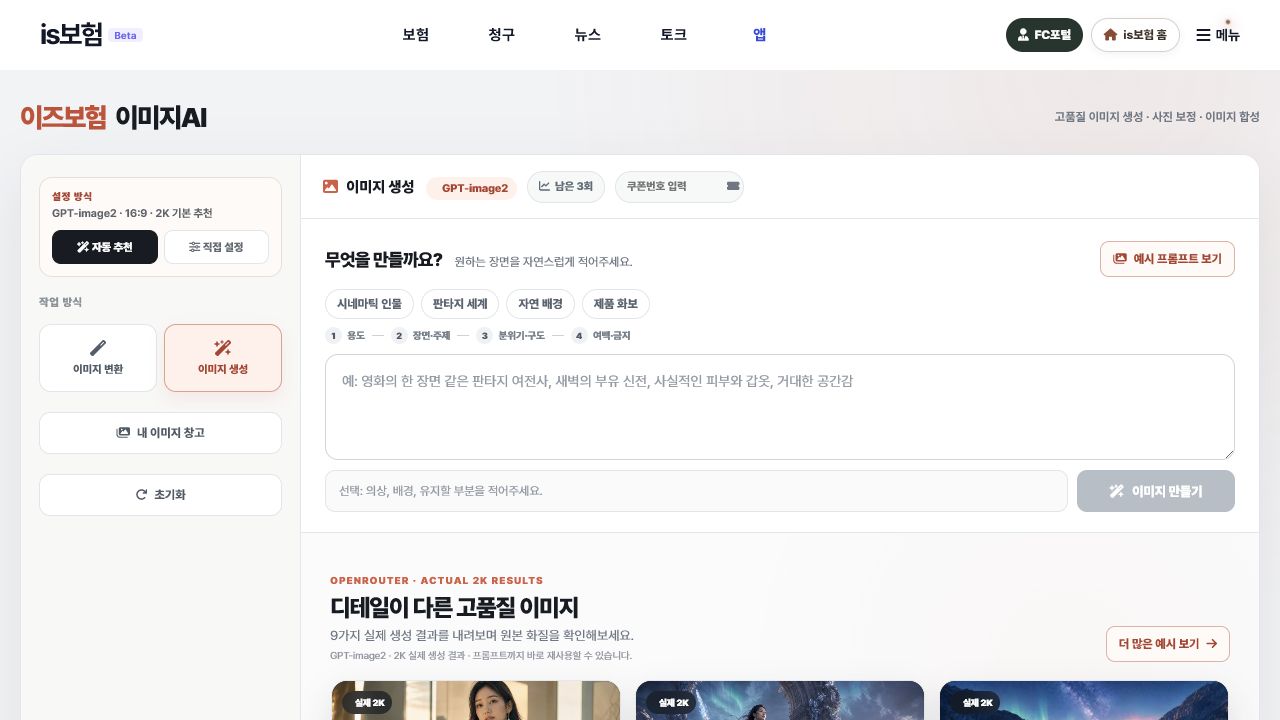Pick the 판타지 세계 preset chip
Image resolution: width=1280 pixels, height=720 pixels.
click(x=460, y=303)
